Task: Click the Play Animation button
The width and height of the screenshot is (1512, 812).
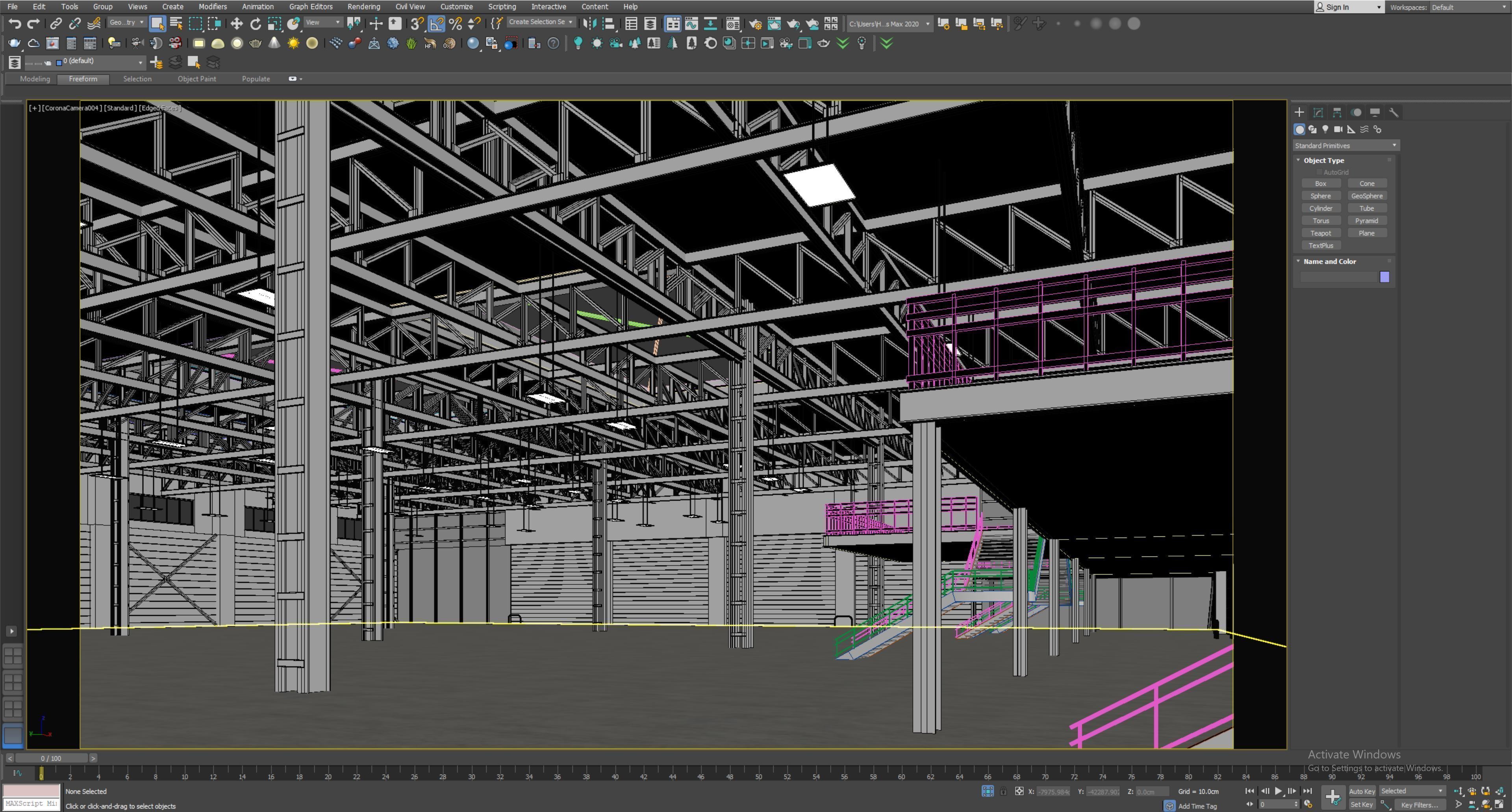Action: 1278,791
